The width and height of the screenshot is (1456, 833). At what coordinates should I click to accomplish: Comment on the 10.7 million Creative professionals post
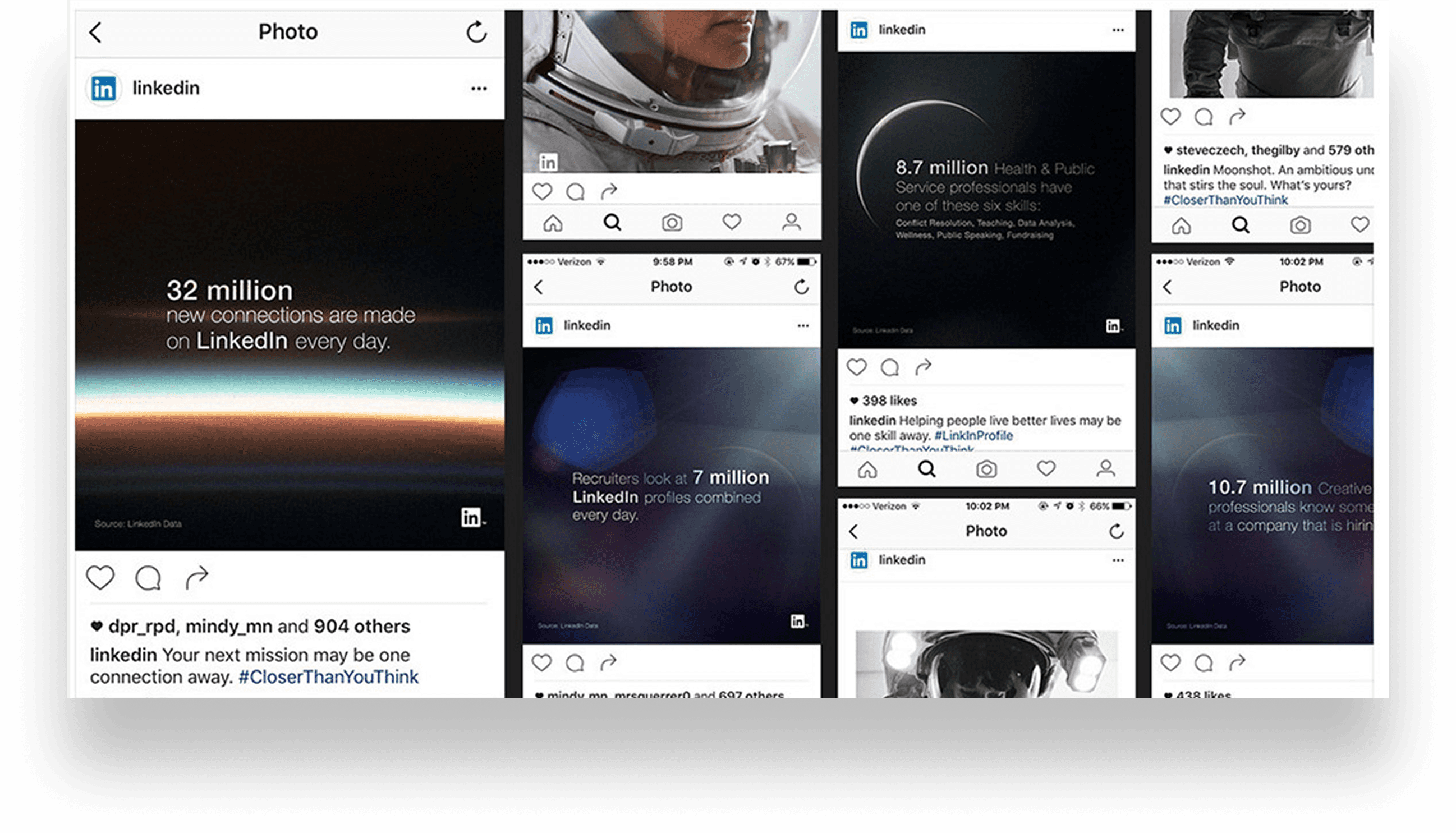tap(1203, 663)
